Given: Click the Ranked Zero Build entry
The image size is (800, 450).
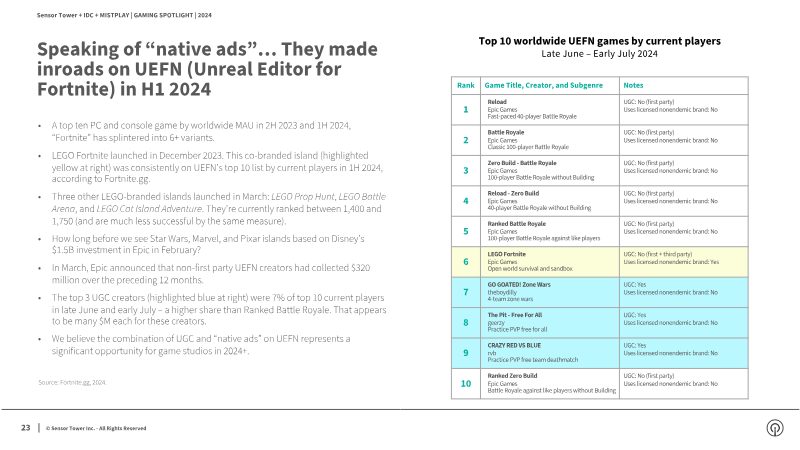Looking at the screenshot, I should pos(512,376).
